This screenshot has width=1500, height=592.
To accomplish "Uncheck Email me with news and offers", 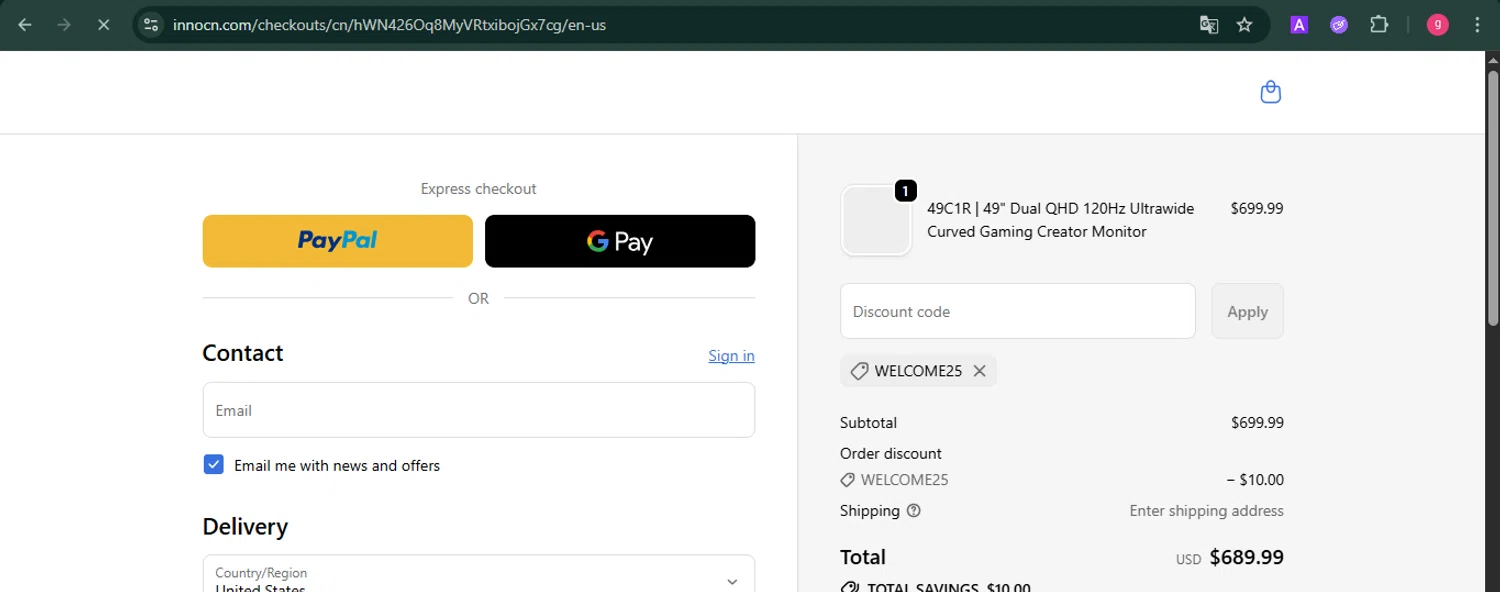I will (x=213, y=464).
